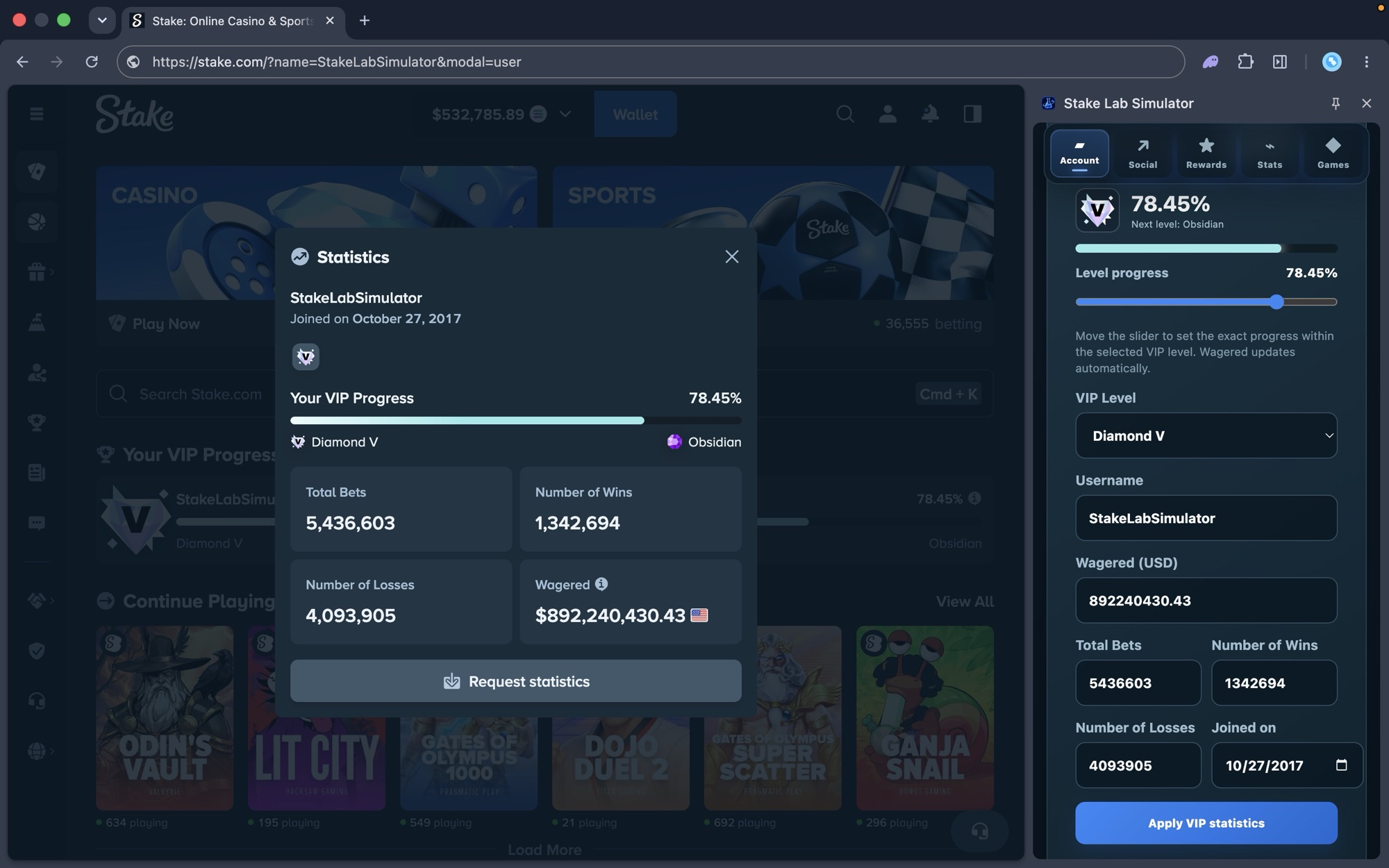Click the SPORTS banner
This screenshot has width=1389, height=868.
[x=773, y=233]
